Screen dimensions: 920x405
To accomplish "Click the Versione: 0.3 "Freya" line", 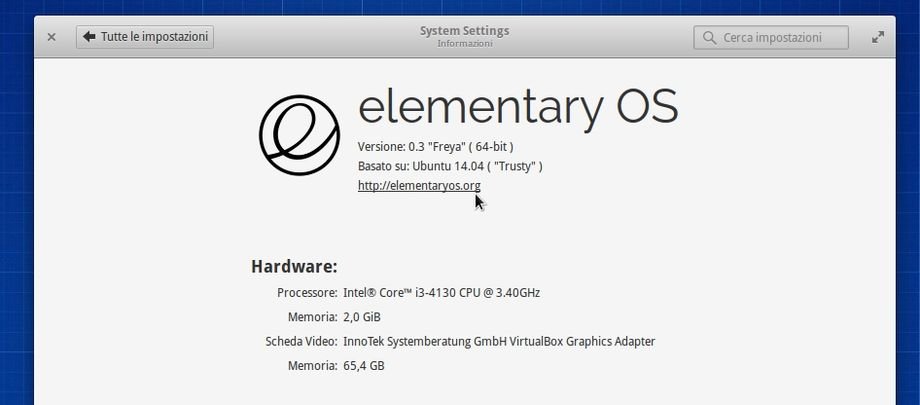I will 435,146.
